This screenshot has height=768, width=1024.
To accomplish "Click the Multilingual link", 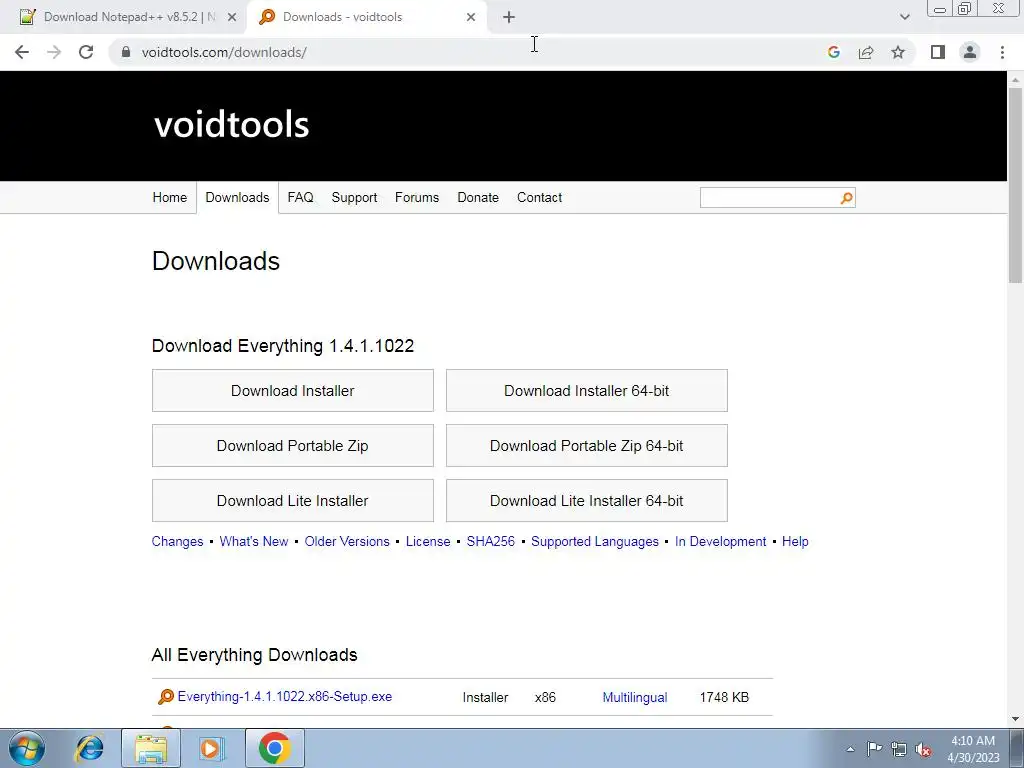I will click(x=635, y=697).
